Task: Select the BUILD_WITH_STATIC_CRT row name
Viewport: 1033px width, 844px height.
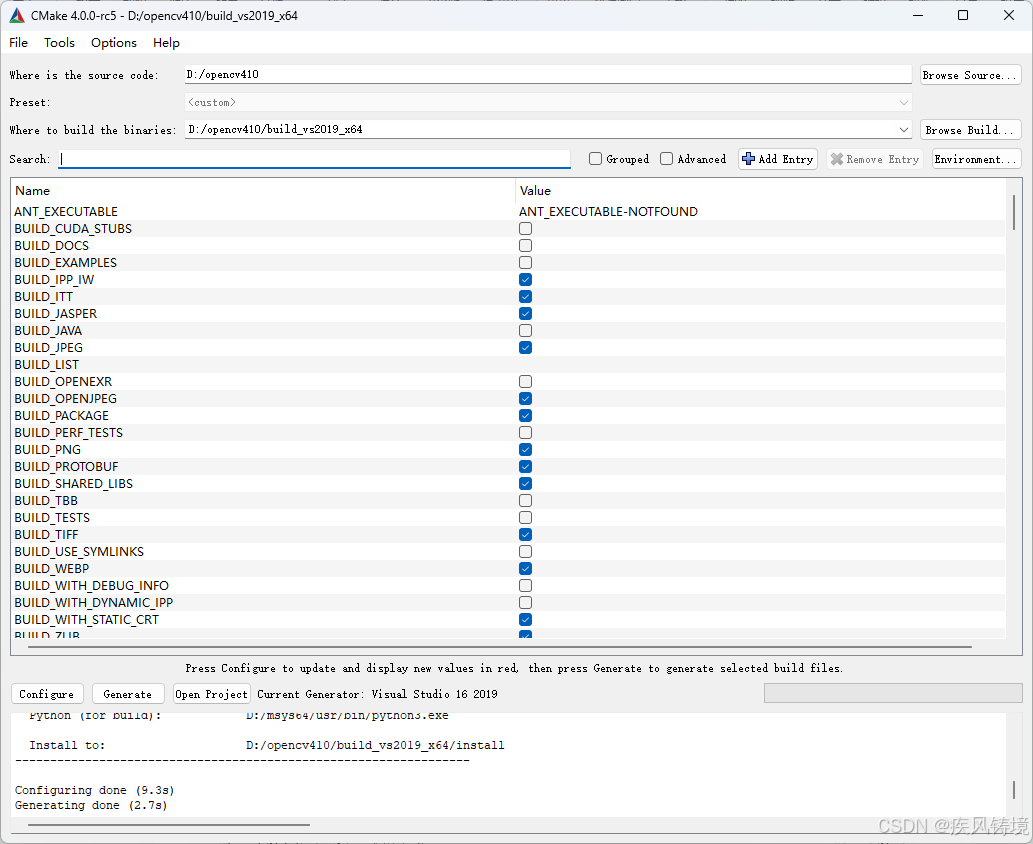Action: pyautogui.click(x=86, y=620)
